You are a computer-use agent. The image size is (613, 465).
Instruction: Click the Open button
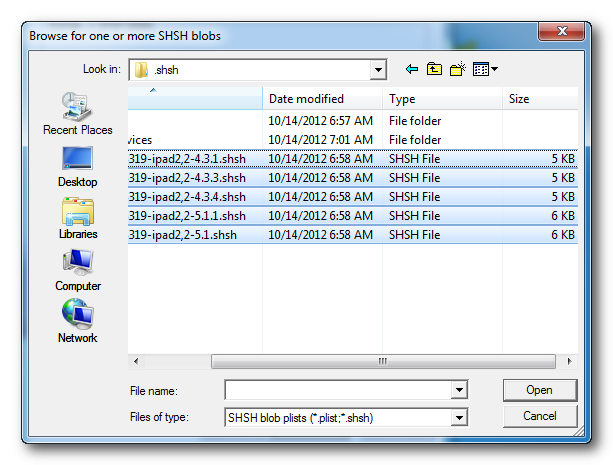click(539, 390)
